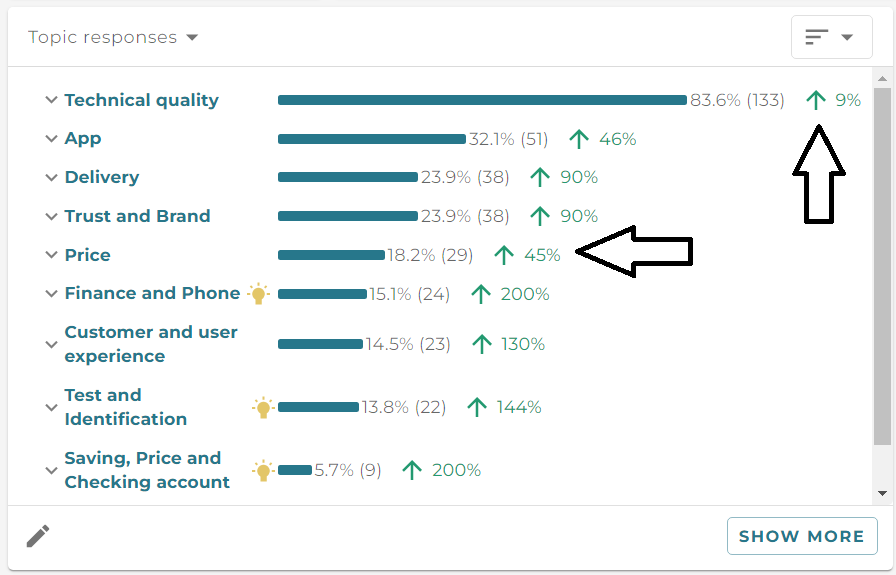The image size is (896, 575).
Task: Click lightbulb icon next to Finance and Phone
Action: pos(258,294)
